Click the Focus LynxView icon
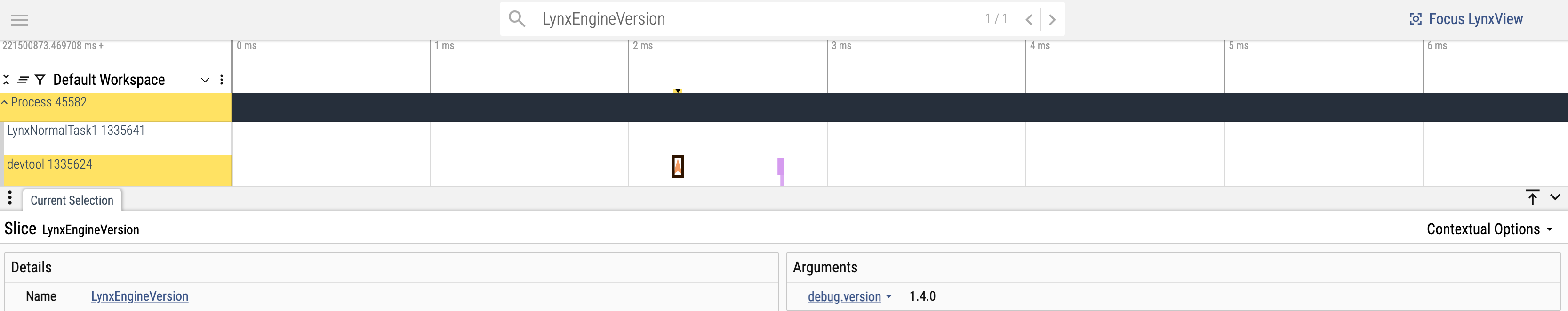Viewport: 1568px width, 311px height. (1416, 19)
